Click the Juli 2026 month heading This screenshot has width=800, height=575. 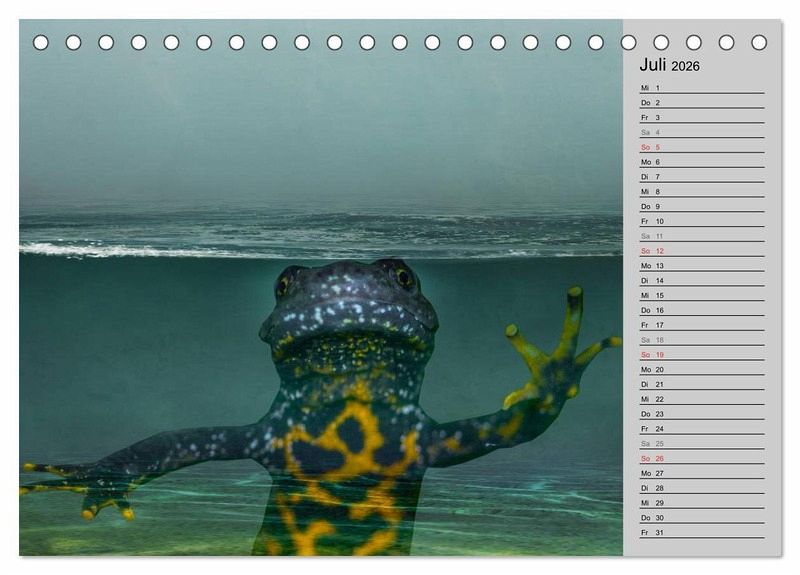pyautogui.click(x=669, y=66)
